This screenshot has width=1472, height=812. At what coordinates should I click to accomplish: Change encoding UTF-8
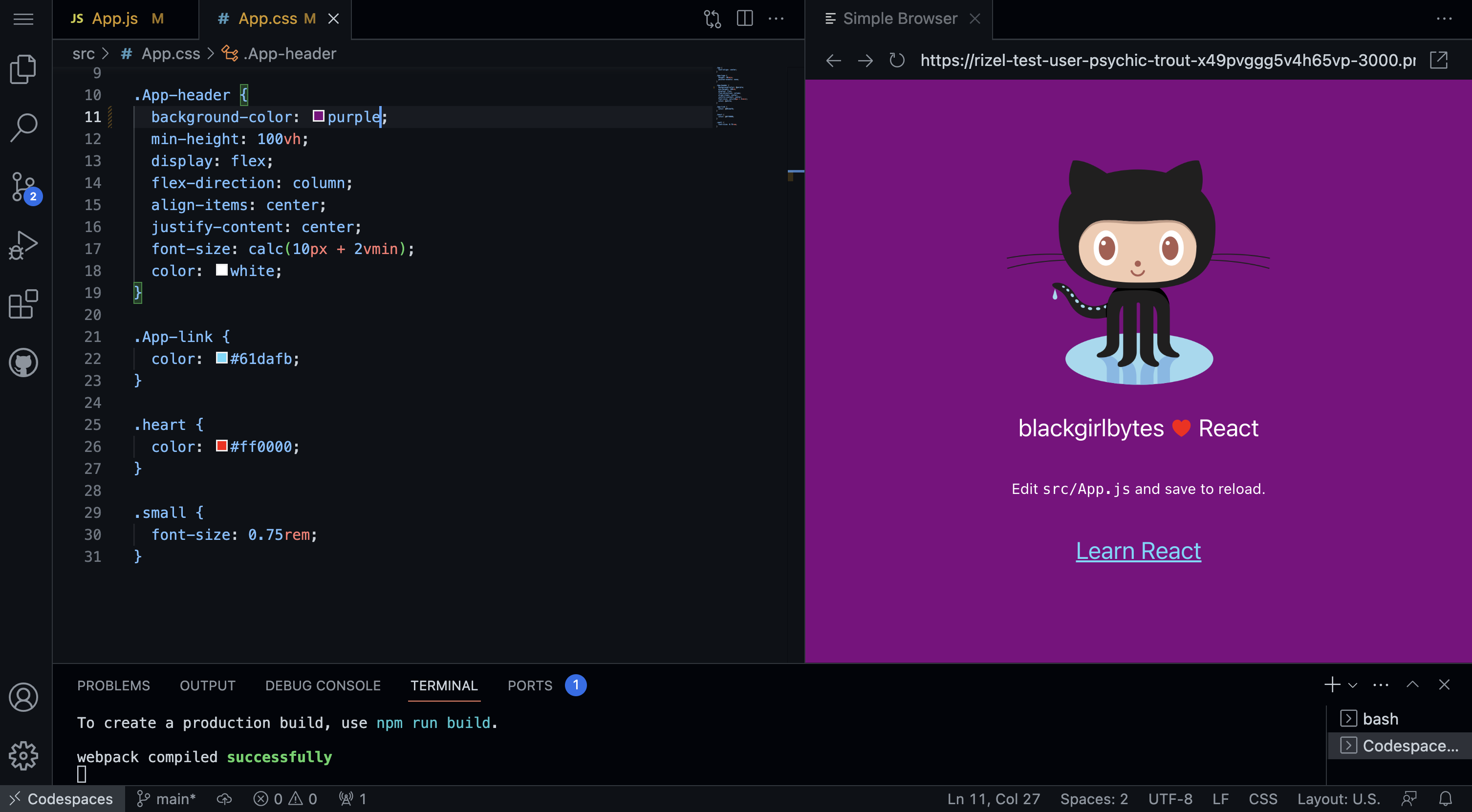pos(1170,799)
